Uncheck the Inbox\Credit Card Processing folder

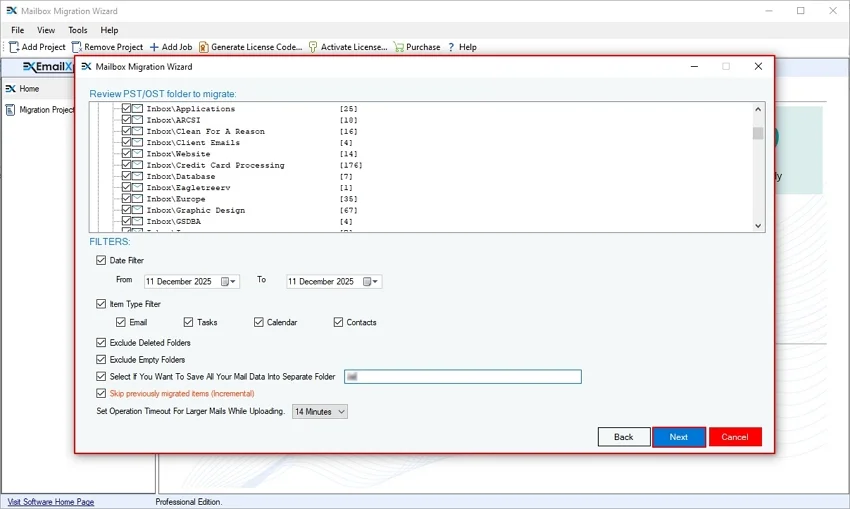[x=126, y=165]
